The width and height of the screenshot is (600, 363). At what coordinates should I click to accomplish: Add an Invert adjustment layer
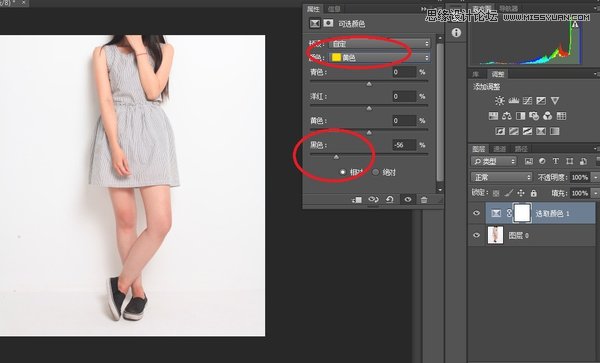[500, 132]
